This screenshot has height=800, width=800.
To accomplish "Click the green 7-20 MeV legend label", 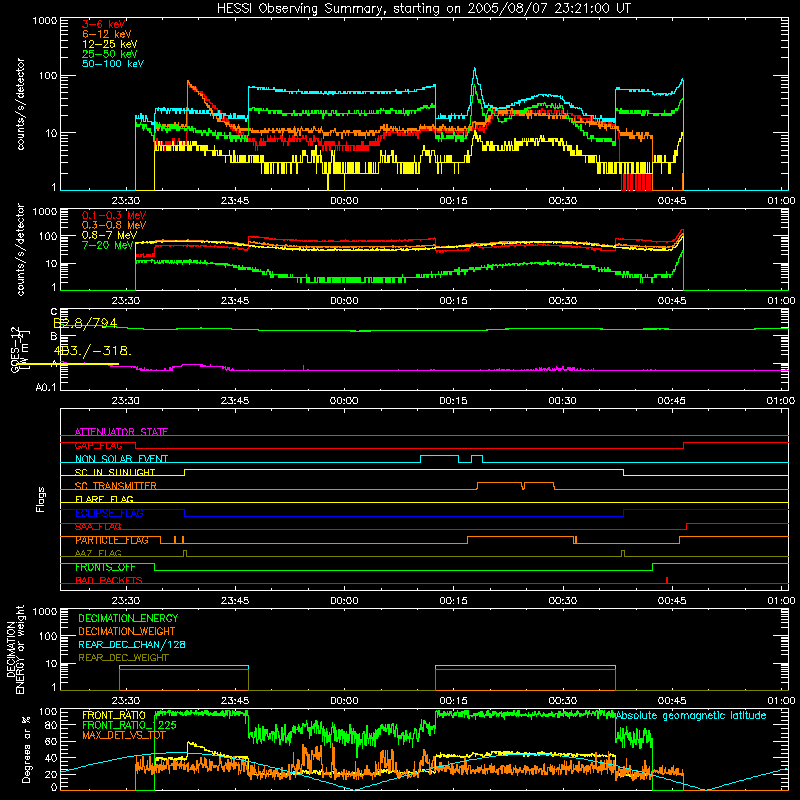I will pyautogui.click(x=108, y=245).
